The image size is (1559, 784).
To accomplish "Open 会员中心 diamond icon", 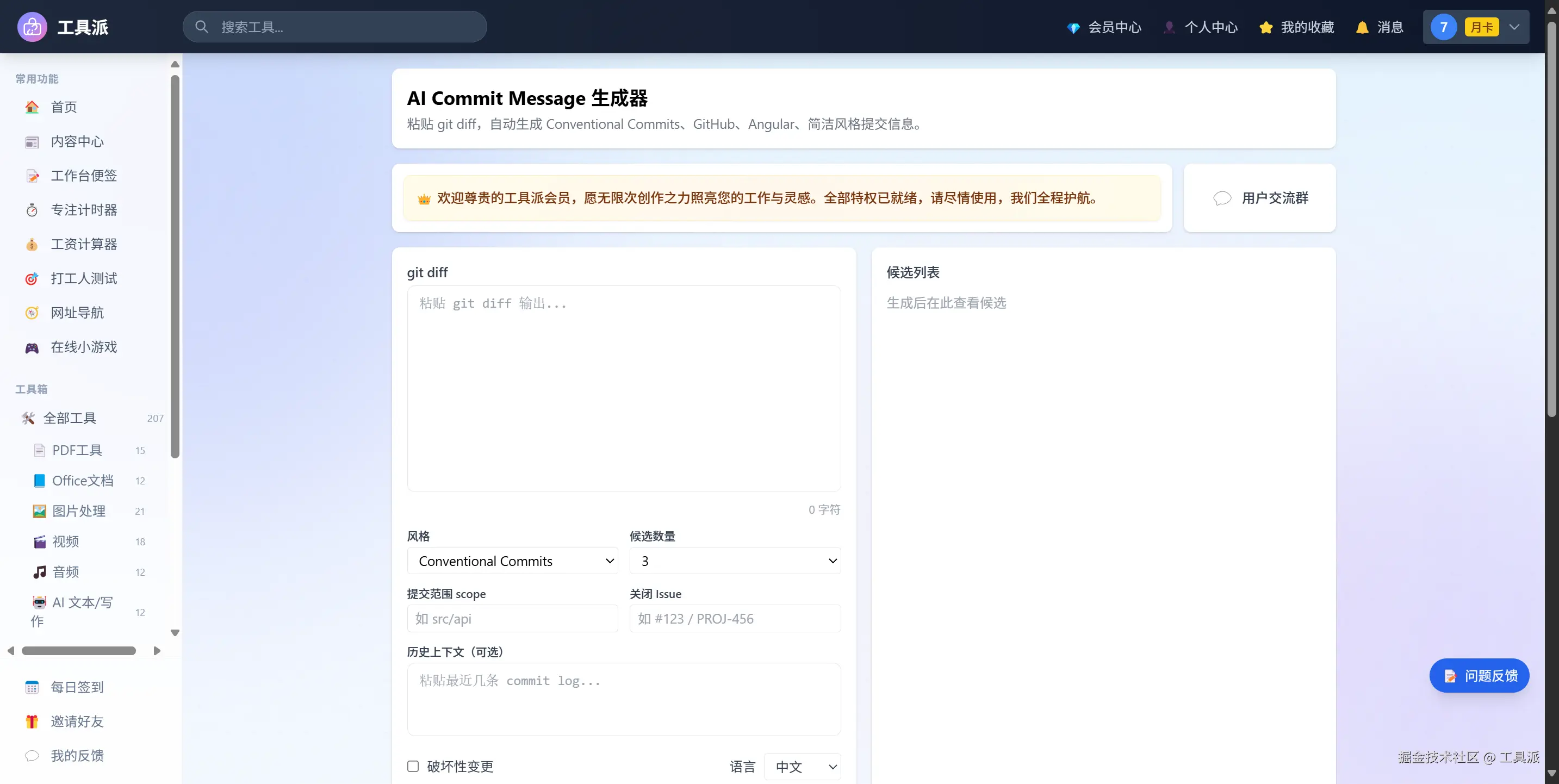I will [x=1073, y=28].
